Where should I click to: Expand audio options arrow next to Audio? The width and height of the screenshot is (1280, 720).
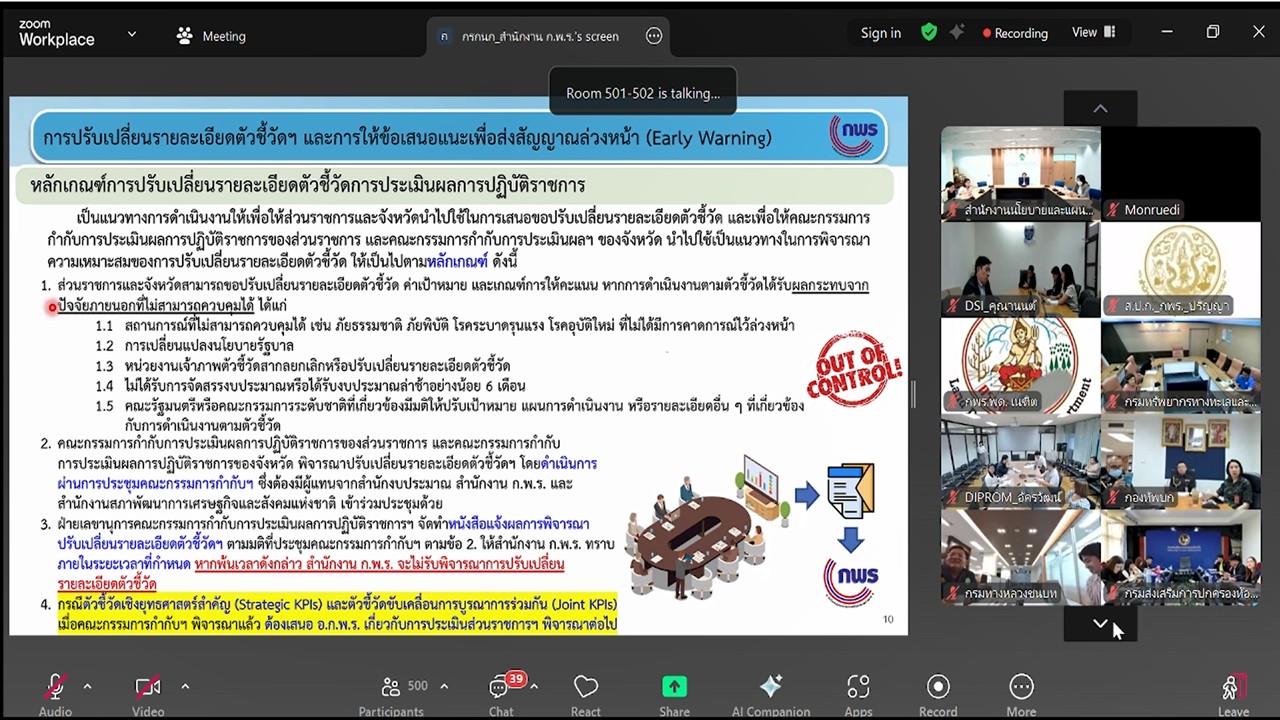pyautogui.click(x=87, y=686)
